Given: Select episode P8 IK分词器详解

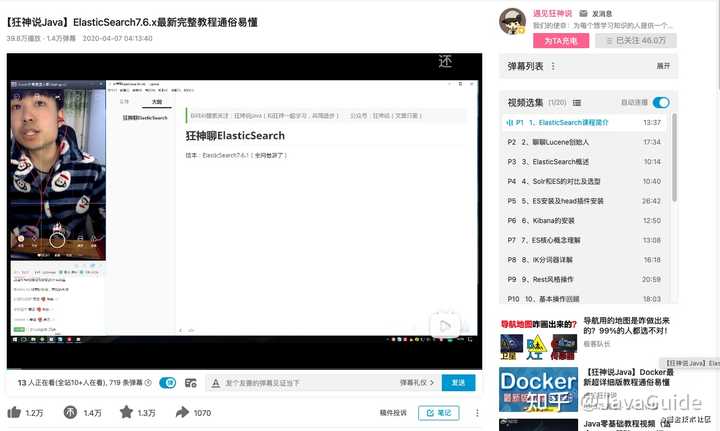Looking at the screenshot, I should pos(583,260).
